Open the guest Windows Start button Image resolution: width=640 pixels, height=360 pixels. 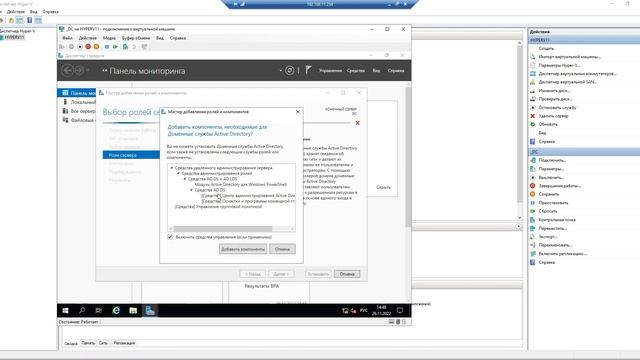point(65,311)
